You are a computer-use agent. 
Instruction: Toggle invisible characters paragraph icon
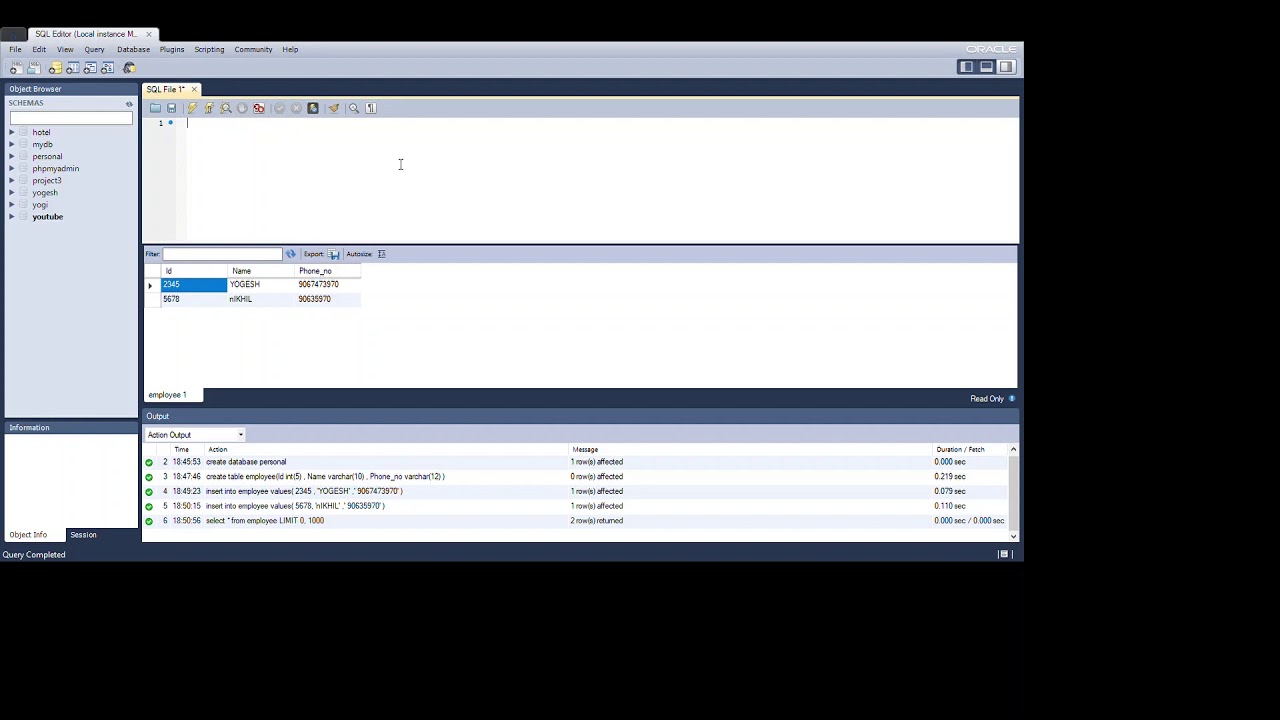click(371, 108)
